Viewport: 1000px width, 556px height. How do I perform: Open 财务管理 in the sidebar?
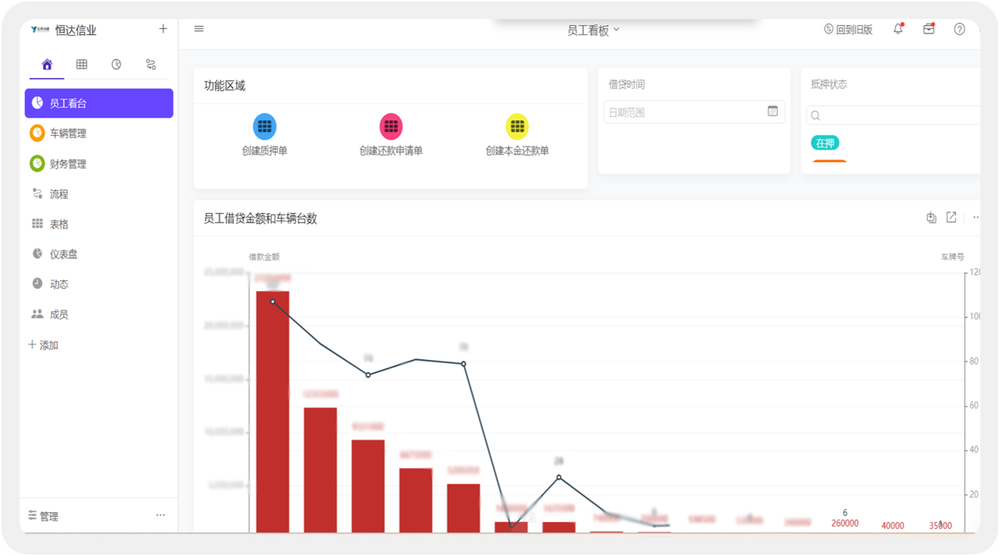pos(68,164)
